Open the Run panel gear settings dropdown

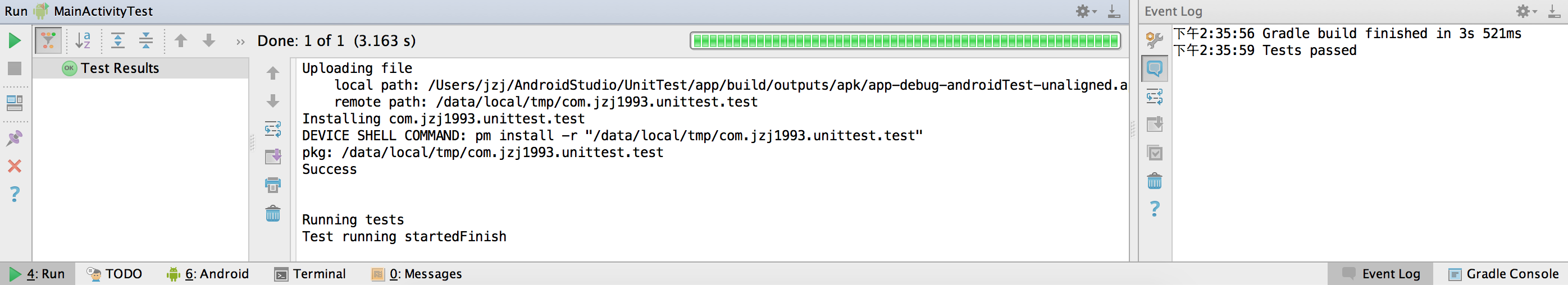(1086, 11)
